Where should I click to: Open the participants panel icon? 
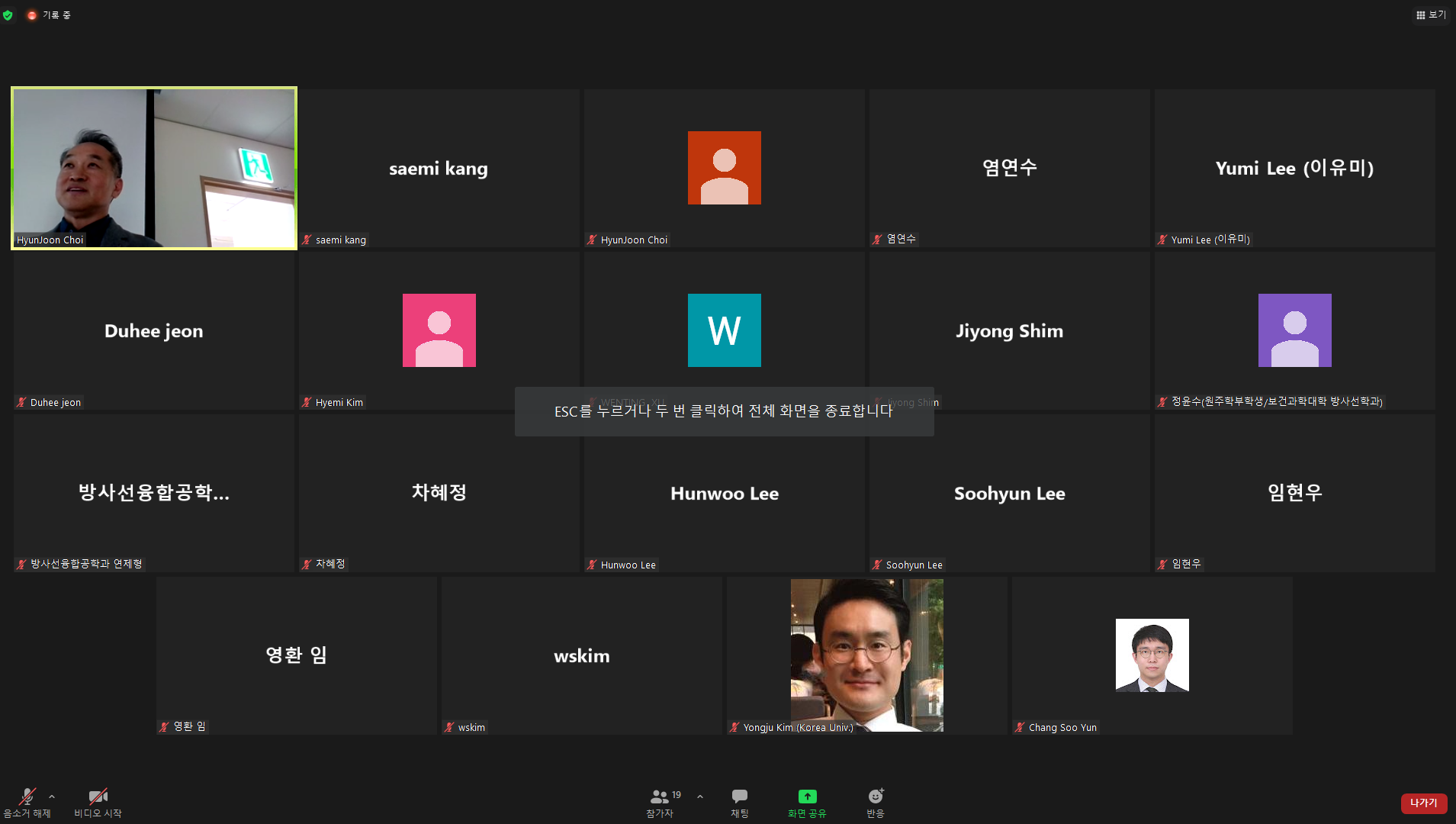(x=659, y=797)
